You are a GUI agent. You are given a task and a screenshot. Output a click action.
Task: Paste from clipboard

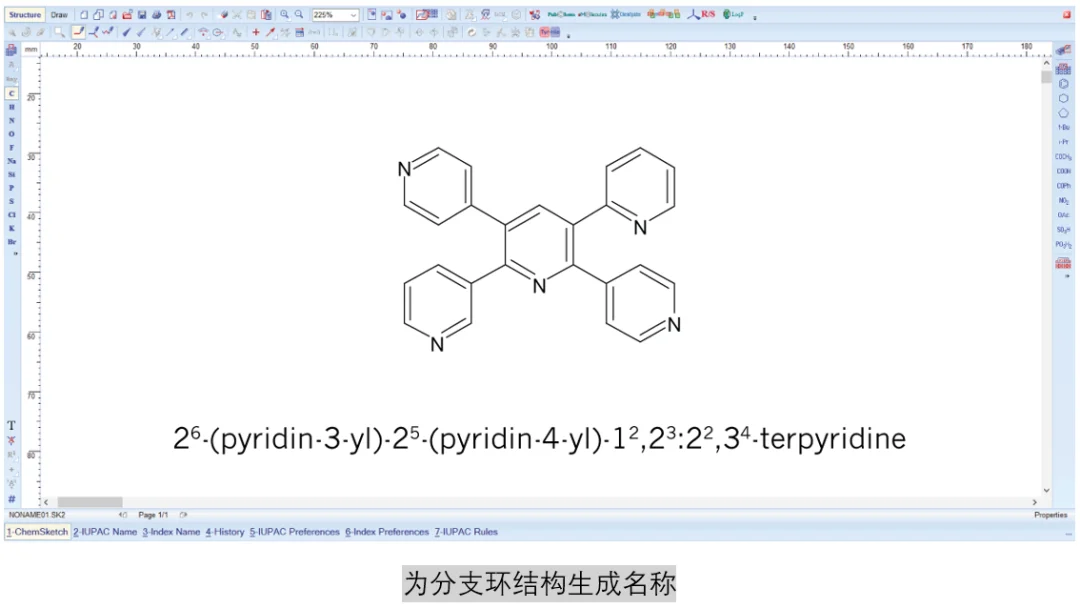[x=266, y=14]
